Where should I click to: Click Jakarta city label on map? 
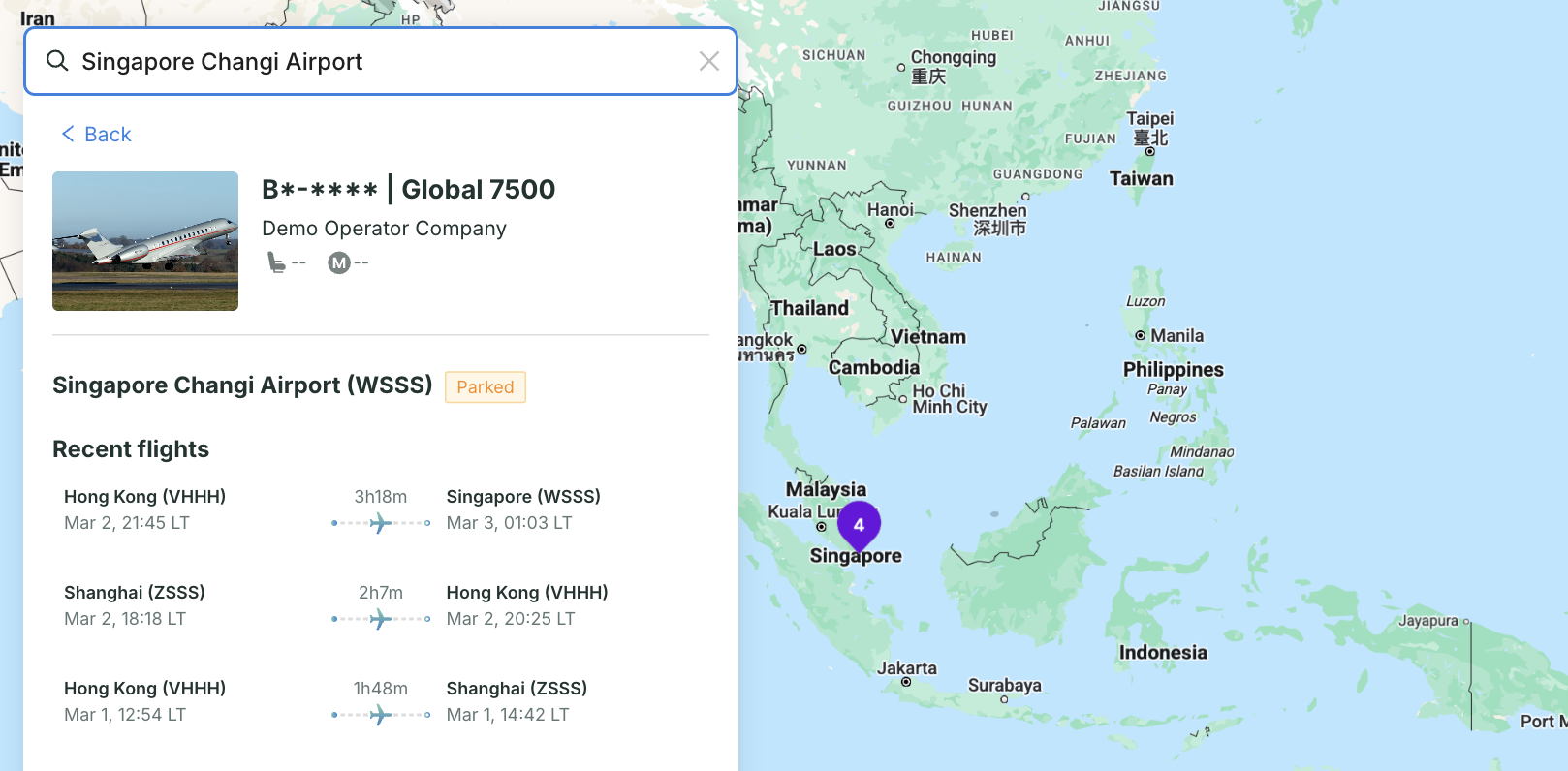click(x=907, y=668)
